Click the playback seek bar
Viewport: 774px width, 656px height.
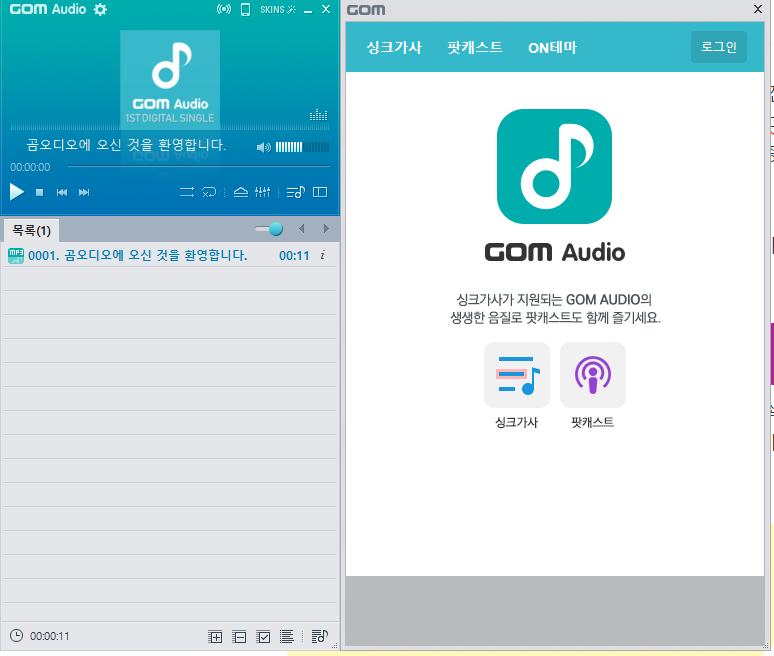pos(198,166)
